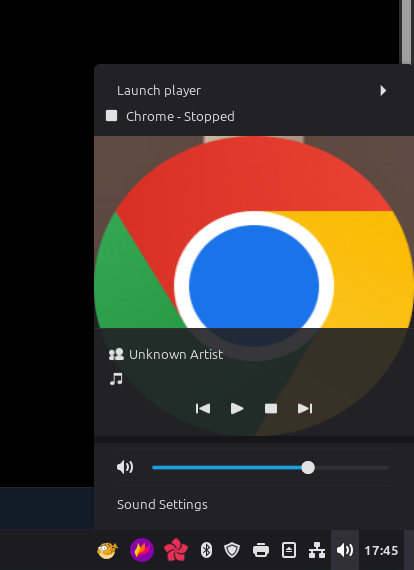The height and width of the screenshot is (570, 414).
Task: Stop playback with the stop button
Action: [x=271, y=409]
